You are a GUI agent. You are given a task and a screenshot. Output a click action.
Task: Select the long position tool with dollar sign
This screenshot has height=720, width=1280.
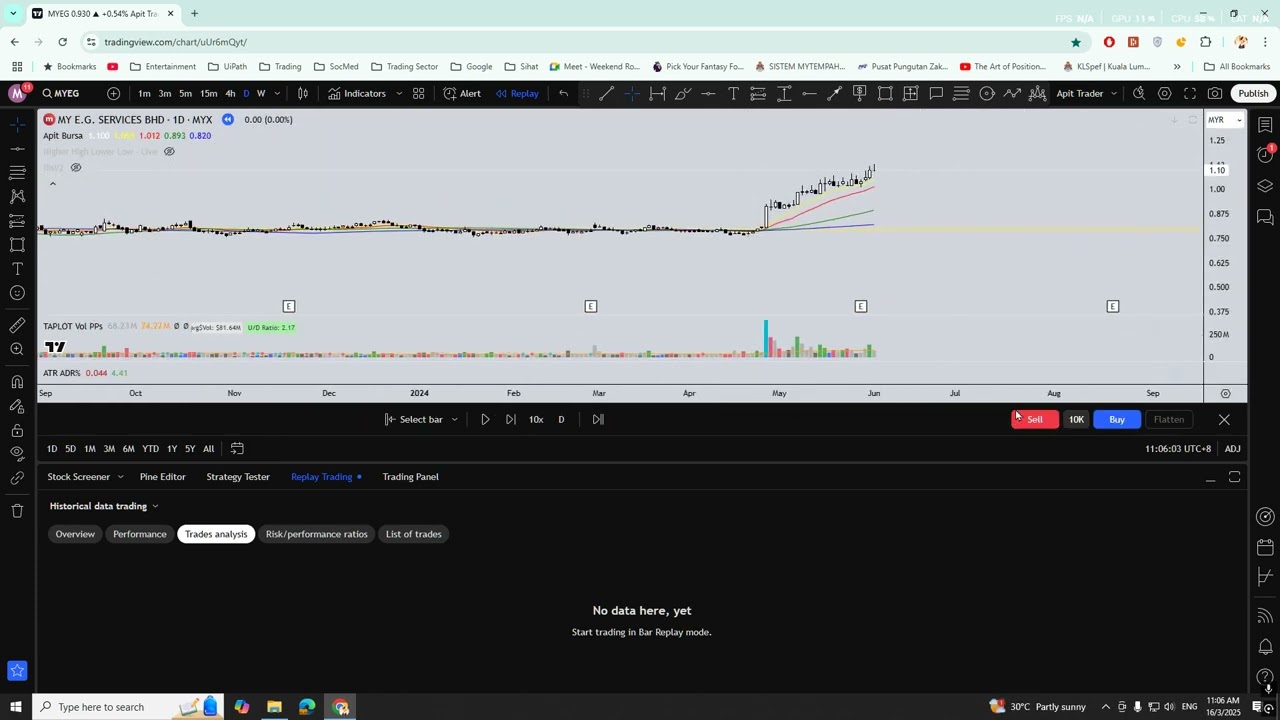pyautogui.click(x=860, y=93)
